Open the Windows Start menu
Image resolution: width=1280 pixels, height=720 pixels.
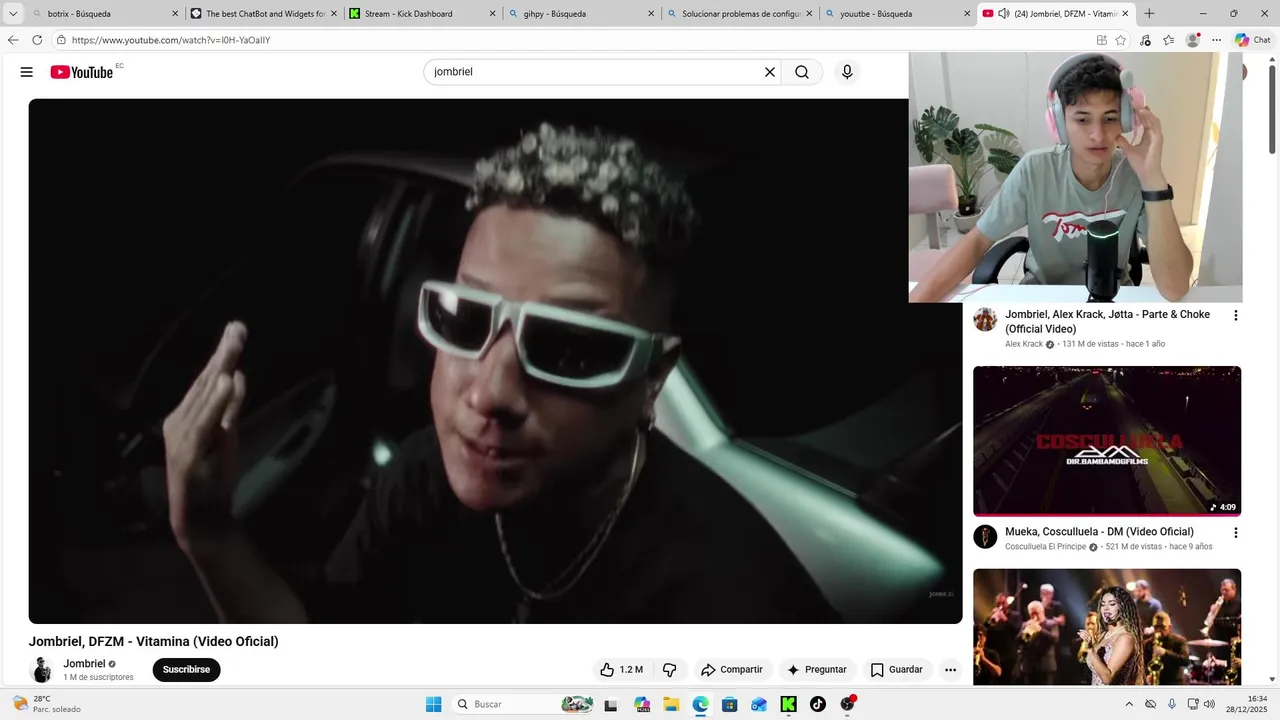click(x=433, y=704)
